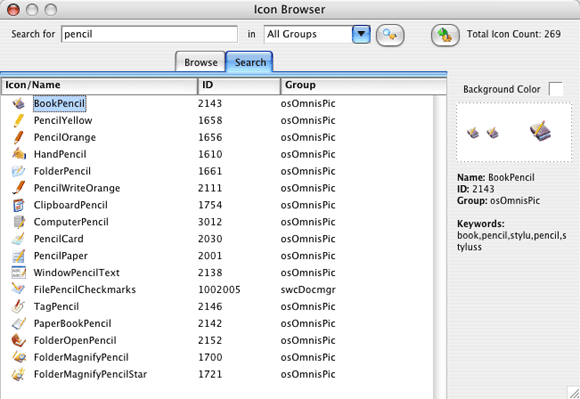The image size is (580, 399).
Task: Select the PencilYellow name
Action: [x=63, y=121]
